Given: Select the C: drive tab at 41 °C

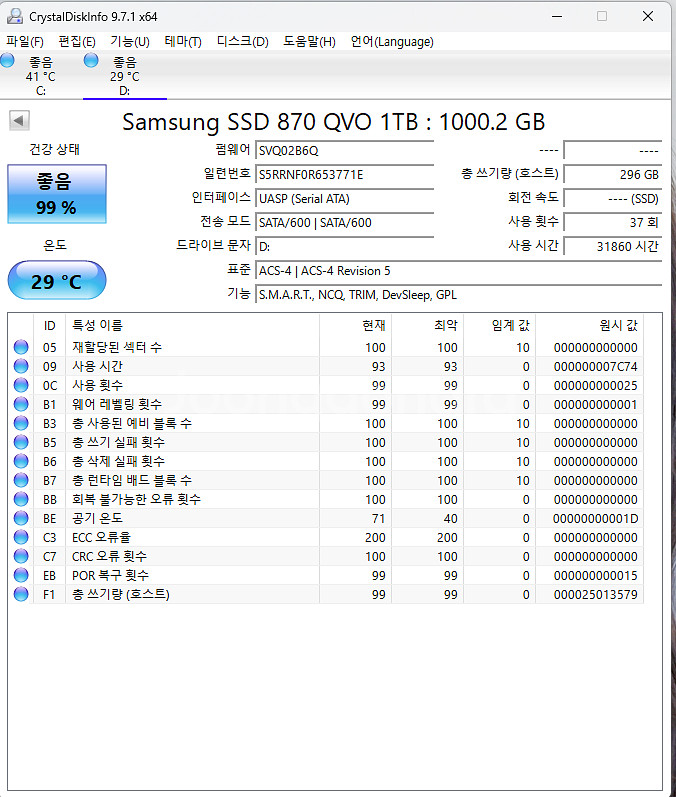Looking at the screenshot, I should click(41, 76).
